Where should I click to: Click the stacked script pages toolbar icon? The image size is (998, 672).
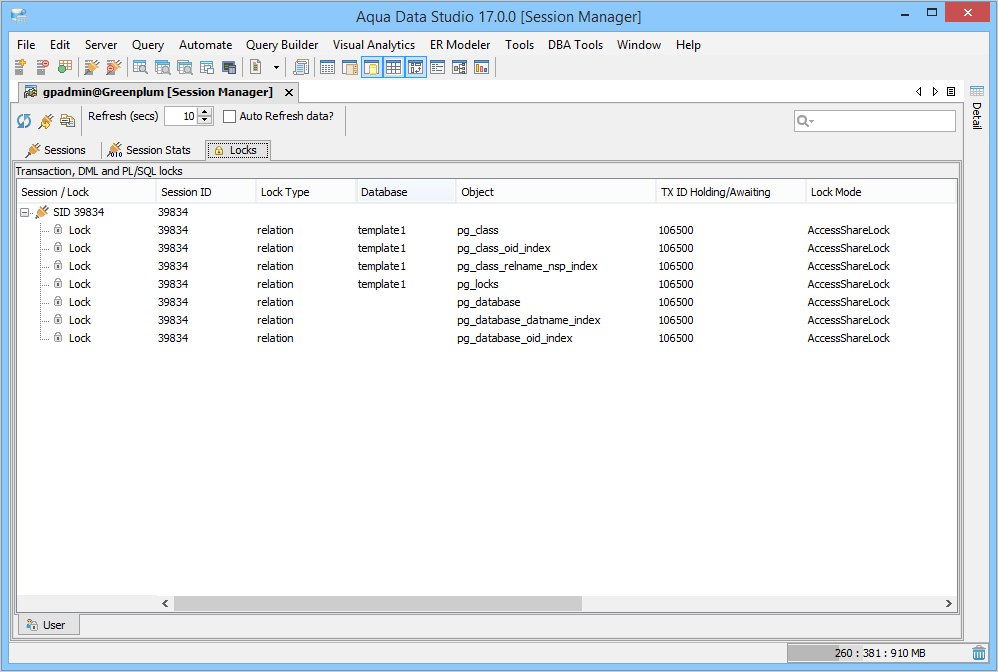(301, 67)
